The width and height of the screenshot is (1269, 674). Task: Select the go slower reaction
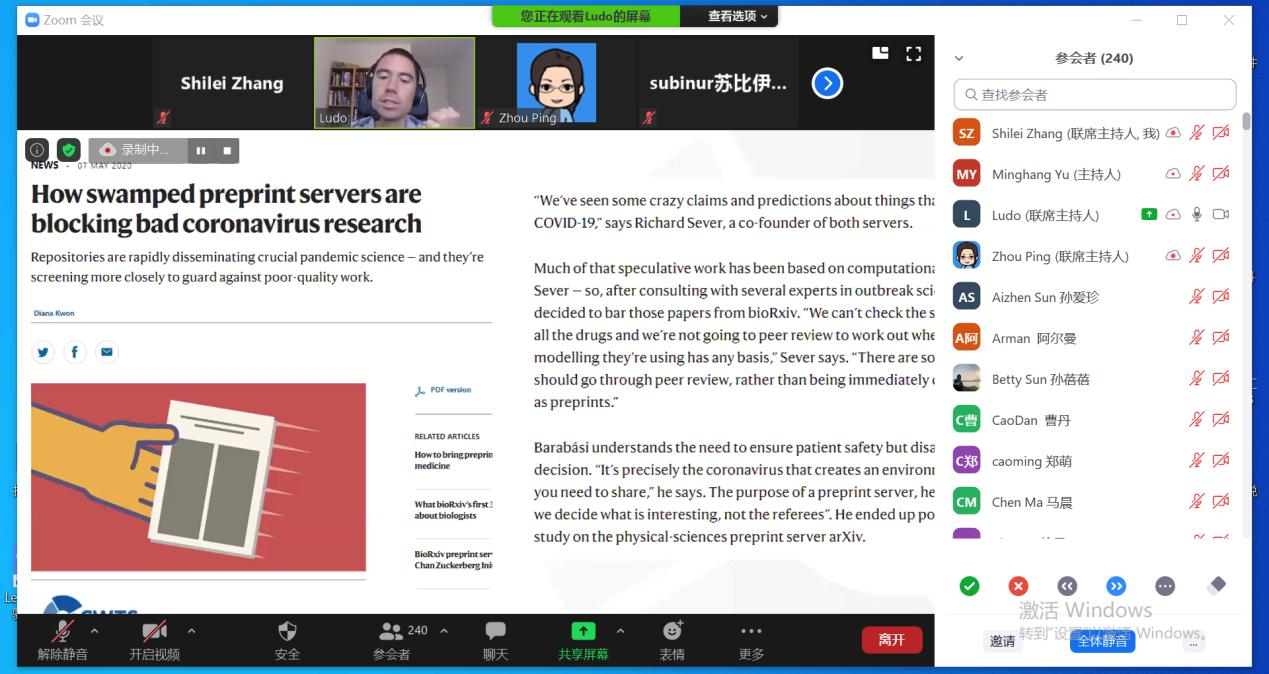tap(1067, 586)
